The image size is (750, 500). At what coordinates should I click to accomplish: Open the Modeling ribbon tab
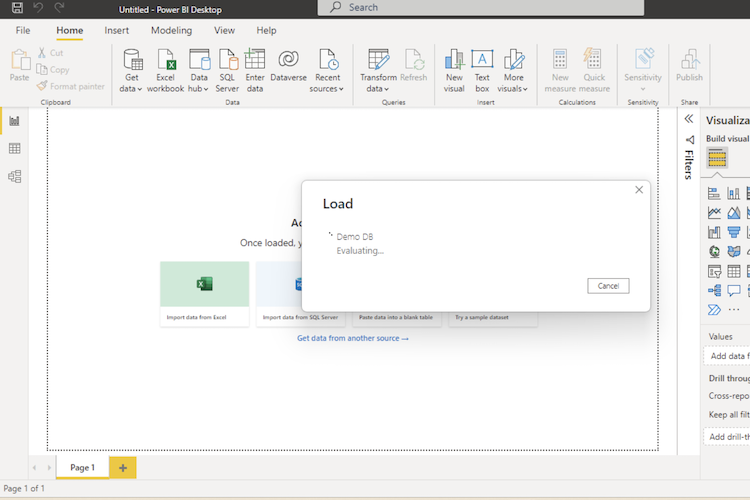(x=172, y=31)
